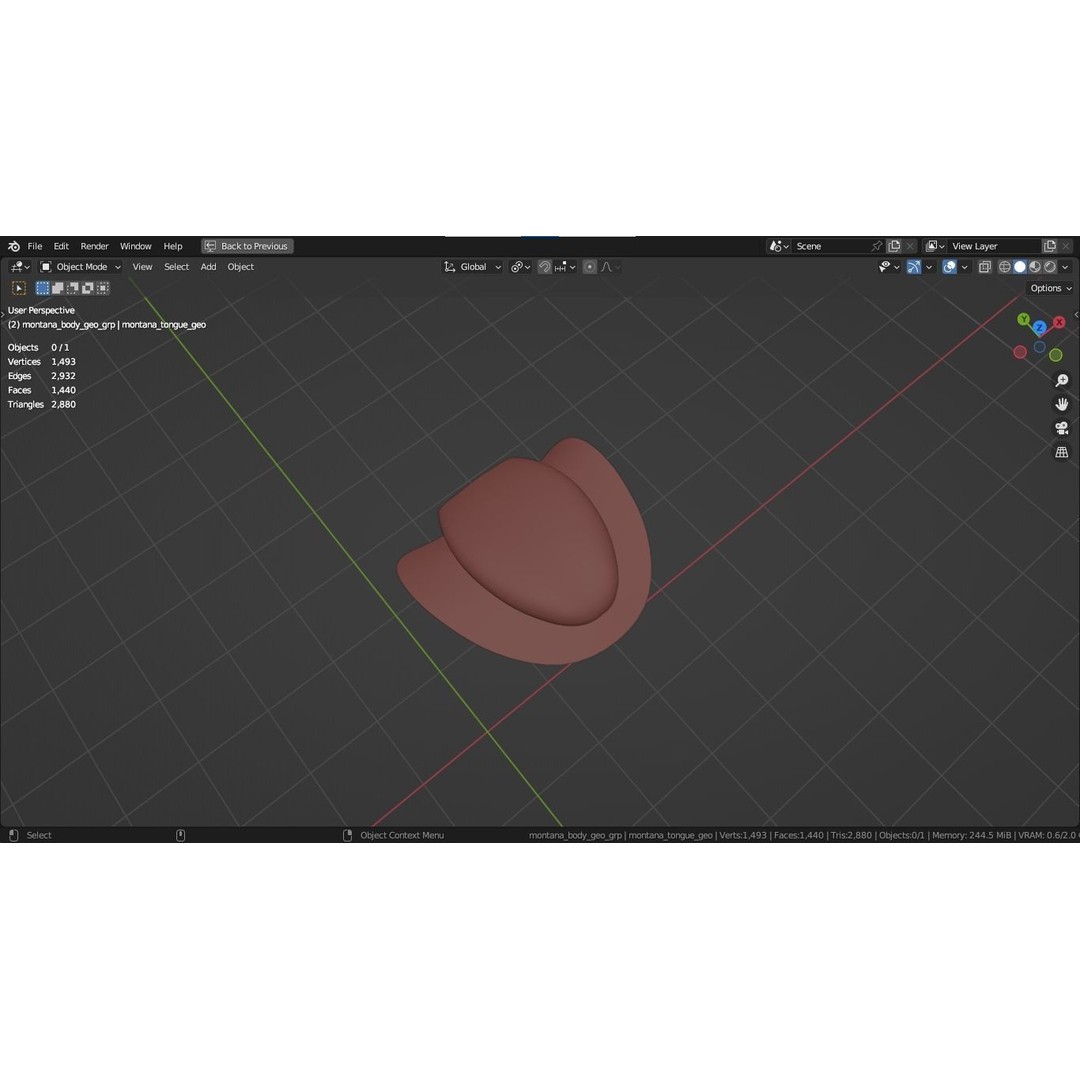
Task: Open the view layer browse dropdown
Action: [x=935, y=246]
